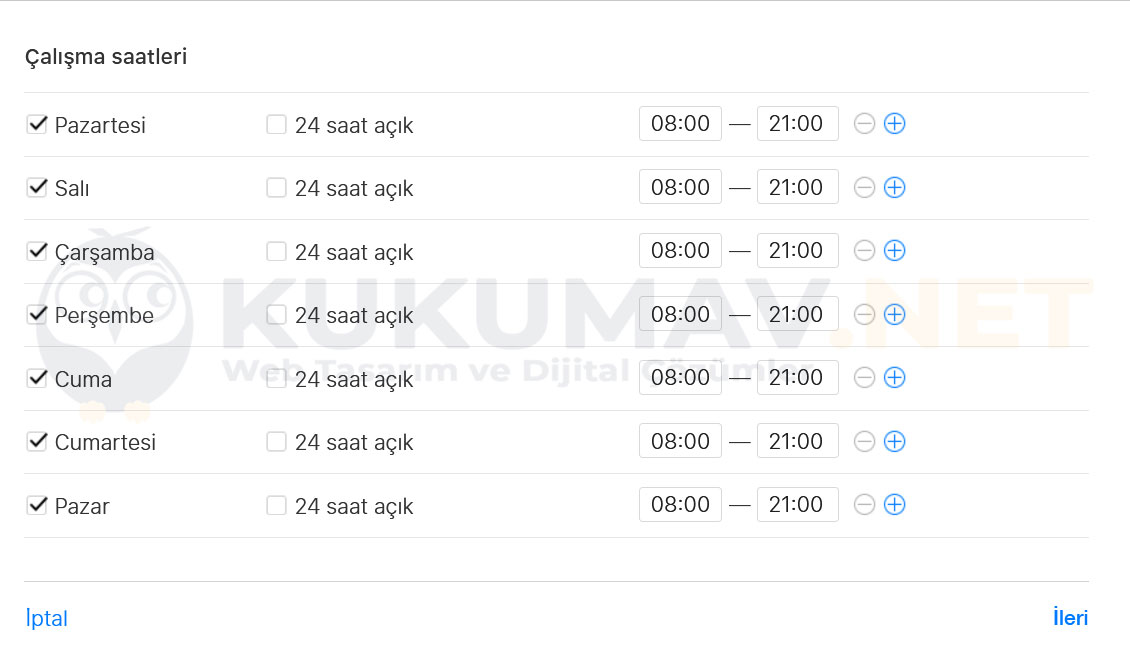Click the İptal link
This screenshot has width=1130, height=649.
[46, 618]
